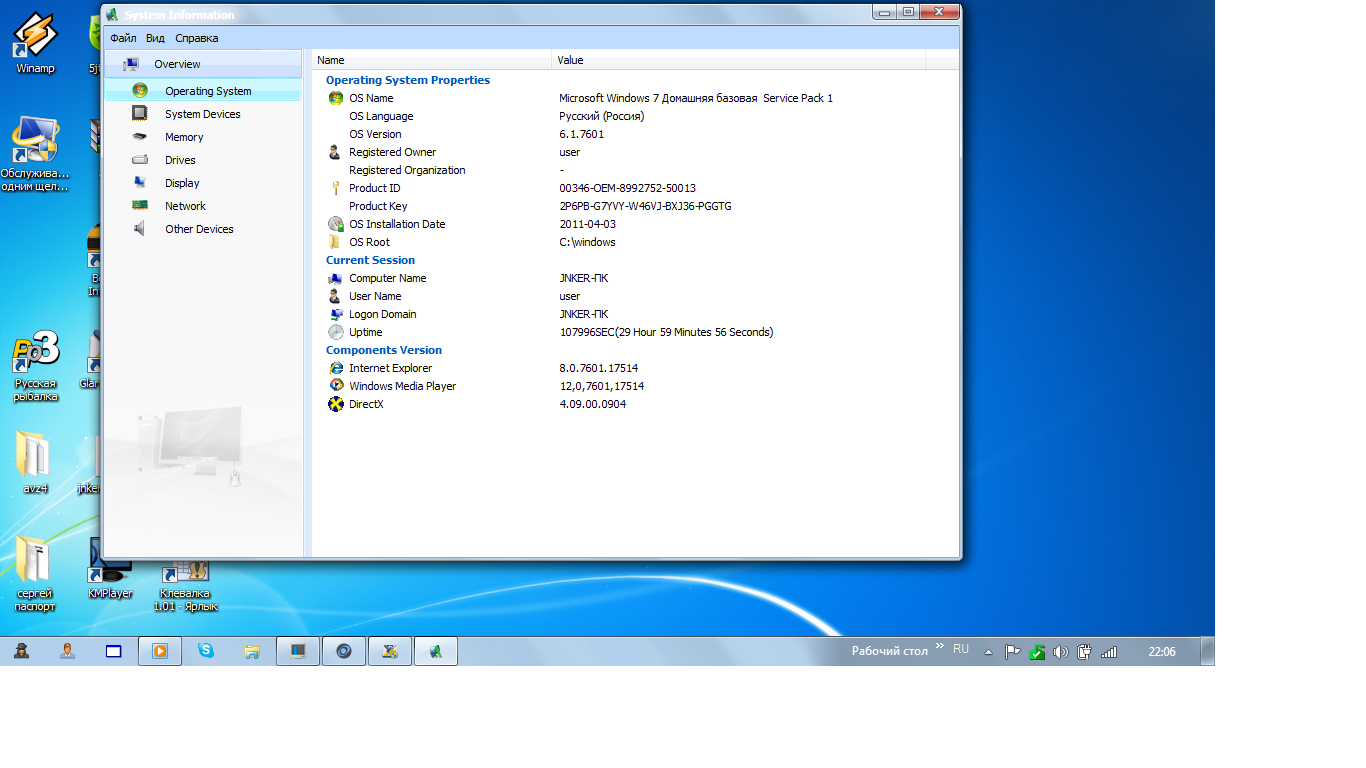The image size is (1366, 768).
Task: Click the Internet Explorer icon in list
Action: point(335,368)
